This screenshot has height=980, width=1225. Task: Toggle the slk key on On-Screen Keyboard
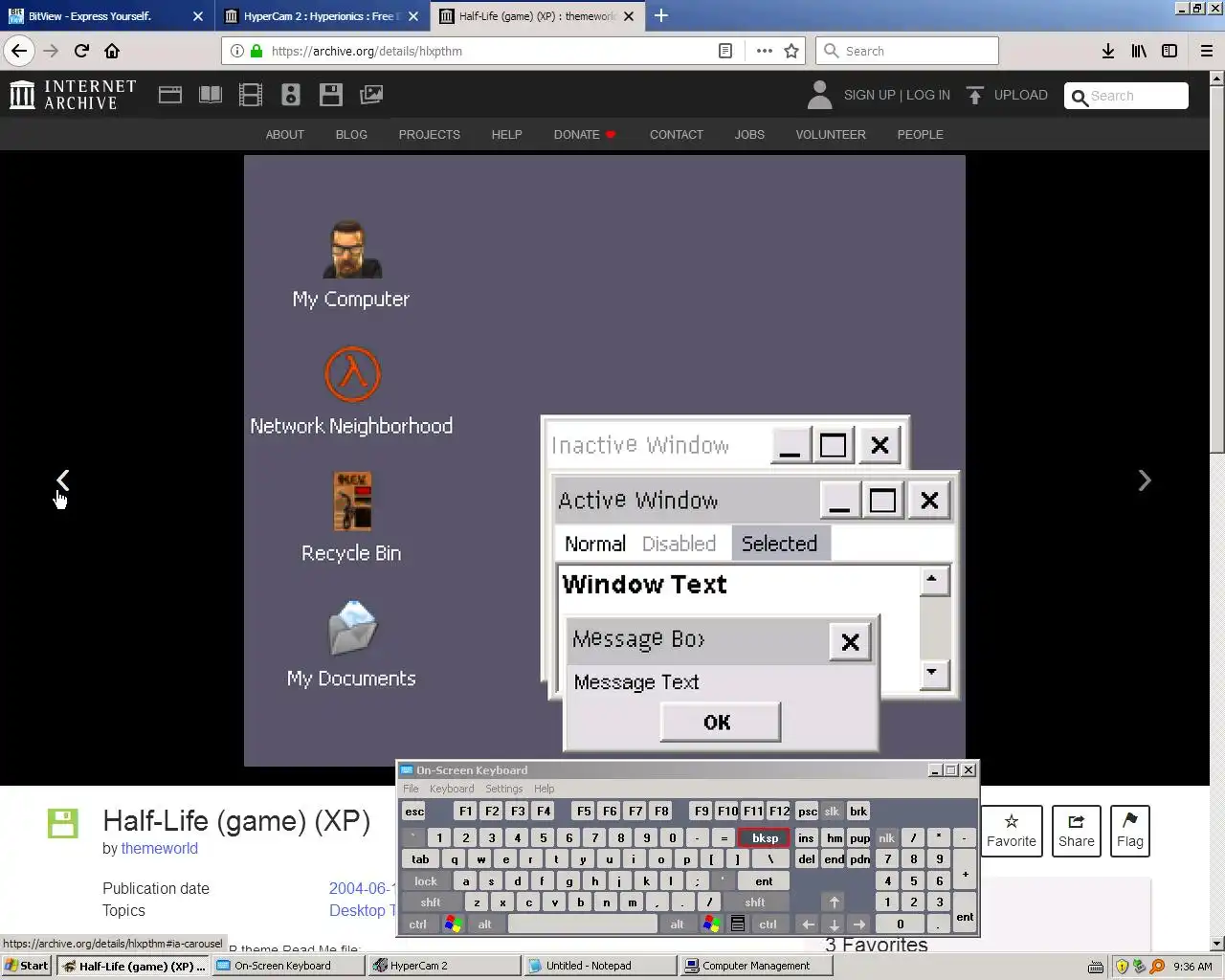point(832,812)
